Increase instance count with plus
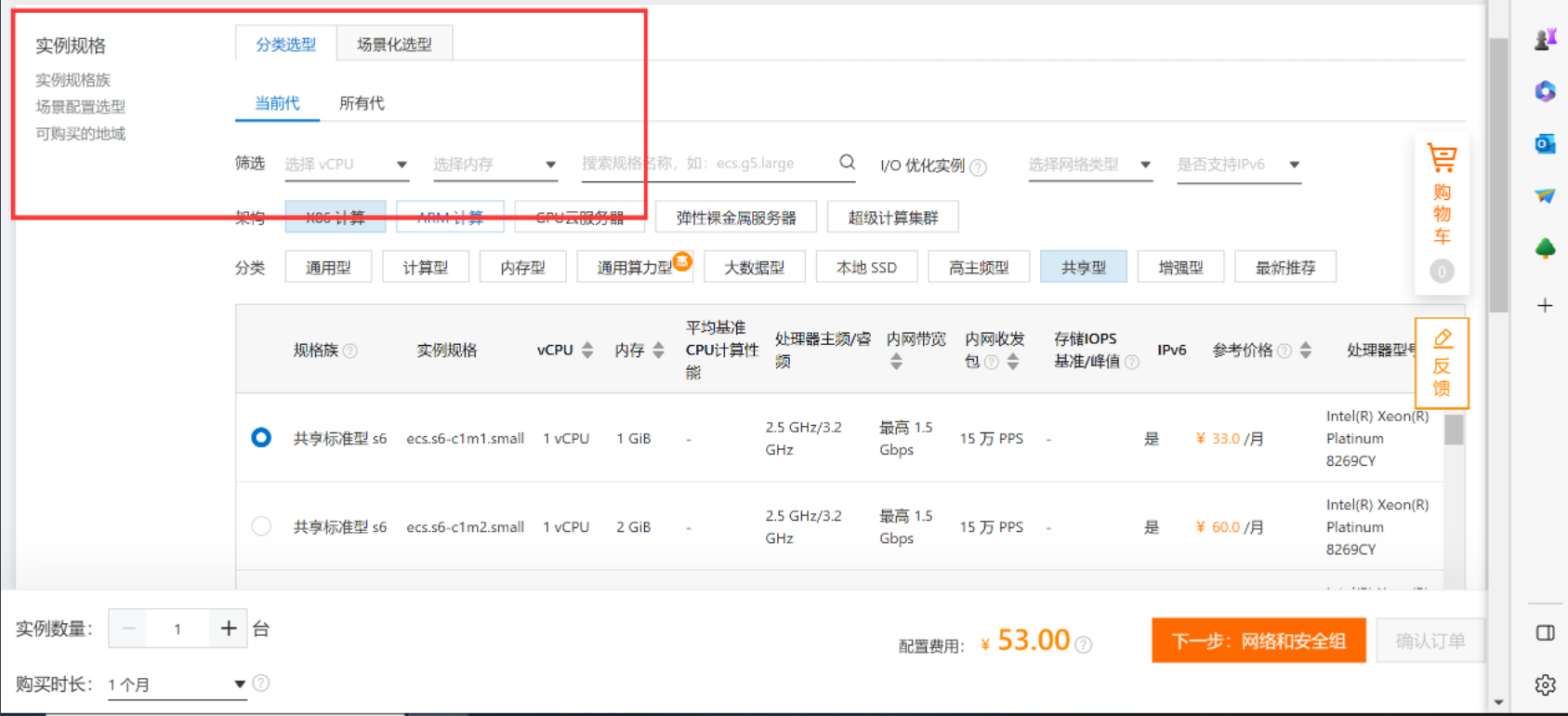 point(229,629)
